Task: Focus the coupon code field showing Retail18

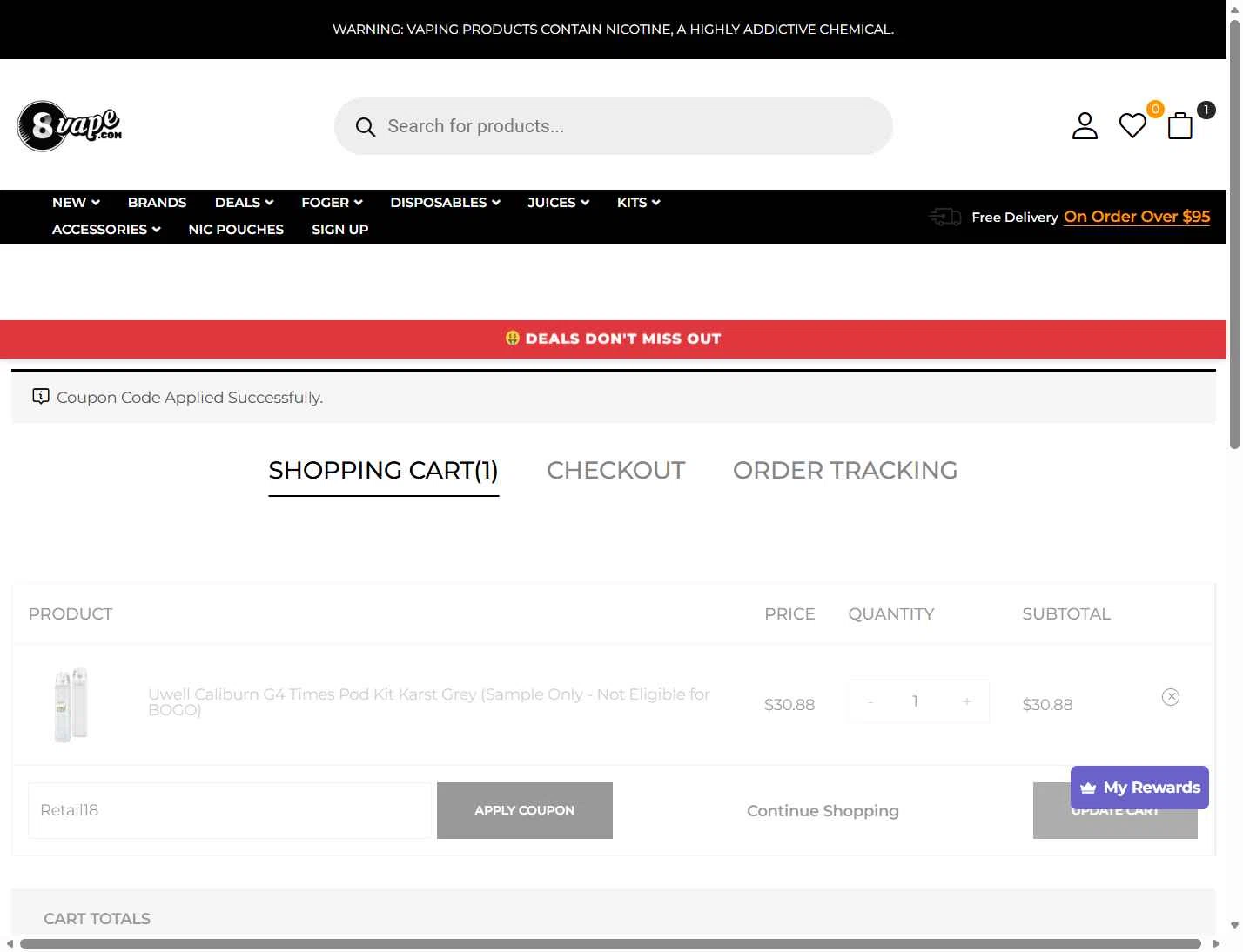Action: click(230, 810)
